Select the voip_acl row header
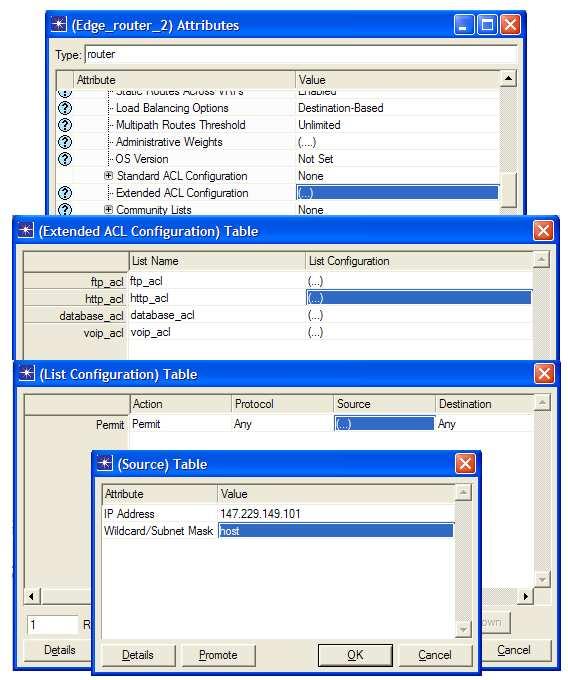Image resolution: width=568 pixels, height=680 pixels. 75,333
